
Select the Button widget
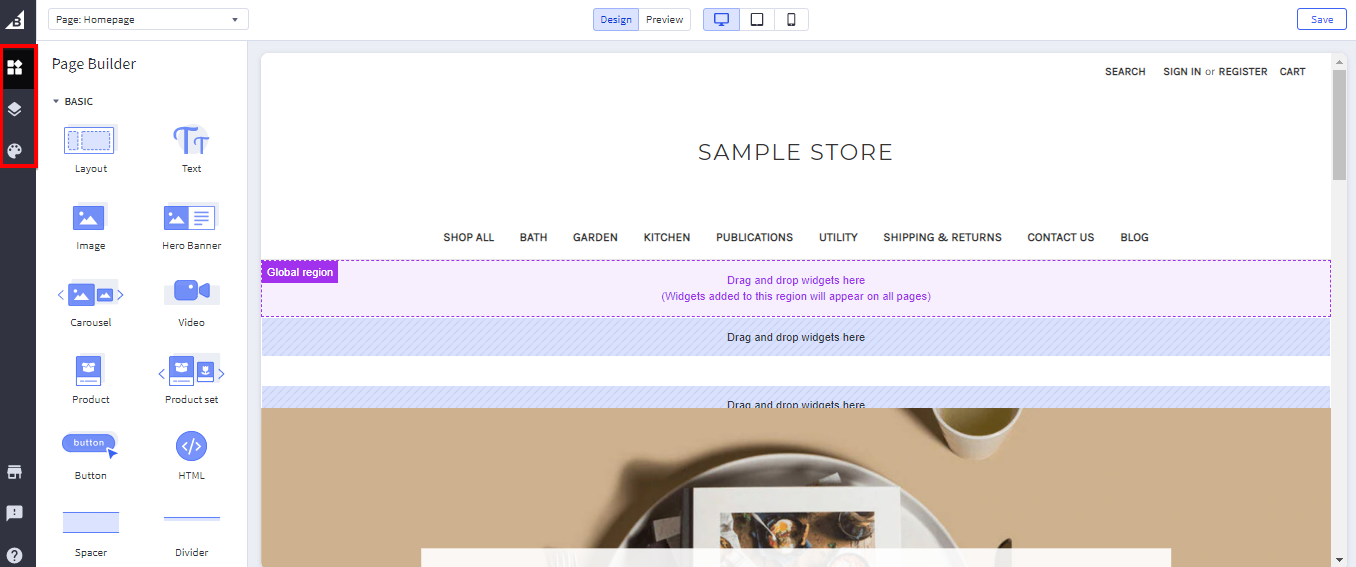tap(91, 457)
